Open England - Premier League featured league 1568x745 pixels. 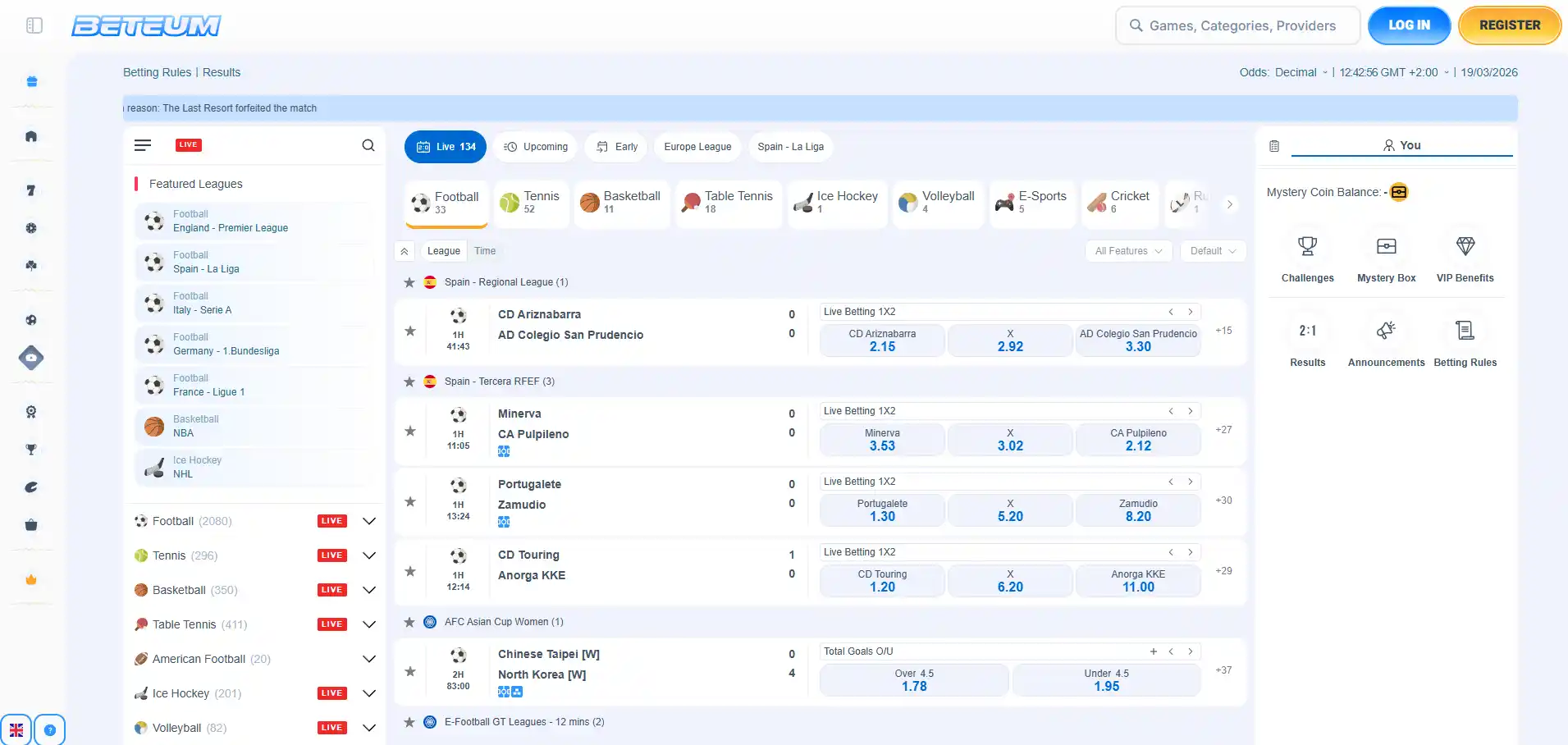(254, 222)
